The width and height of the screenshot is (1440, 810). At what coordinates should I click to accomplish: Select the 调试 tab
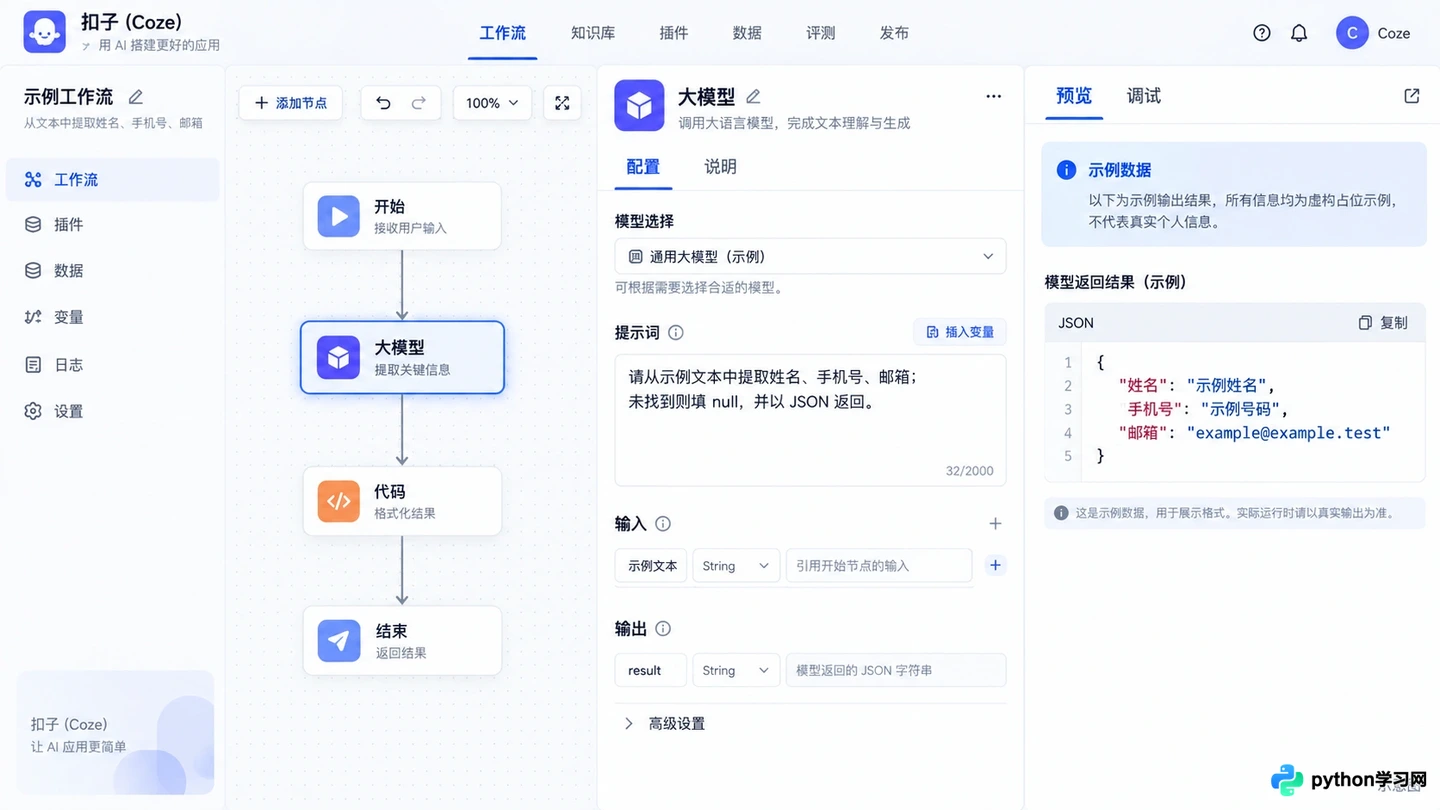1144,96
